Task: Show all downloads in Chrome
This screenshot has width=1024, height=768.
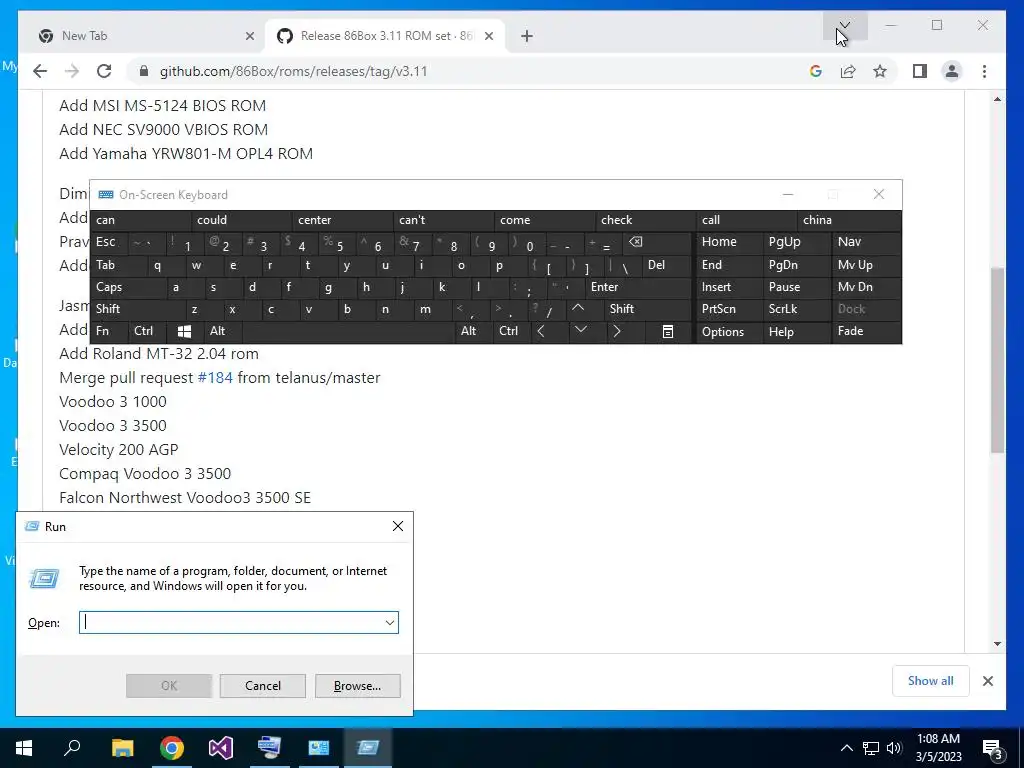Action: tap(931, 681)
